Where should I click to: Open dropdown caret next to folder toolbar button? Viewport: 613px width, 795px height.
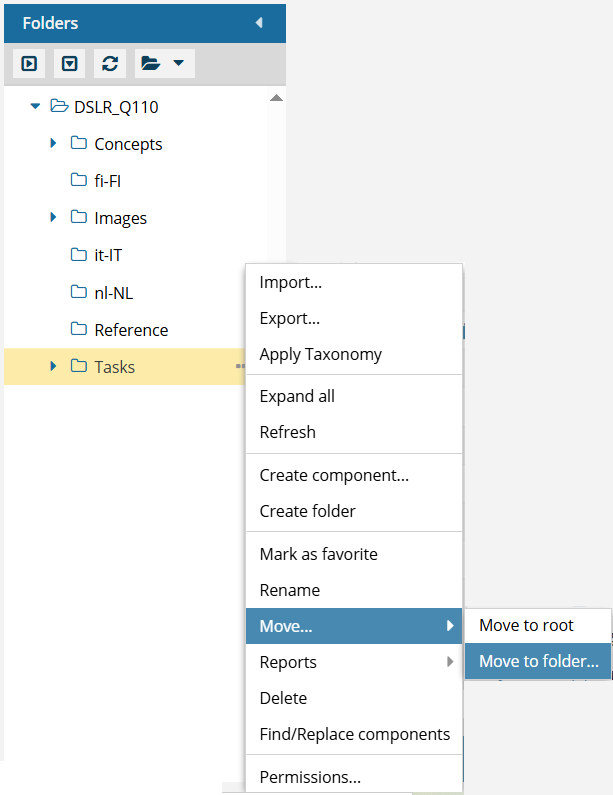point(178,63)
